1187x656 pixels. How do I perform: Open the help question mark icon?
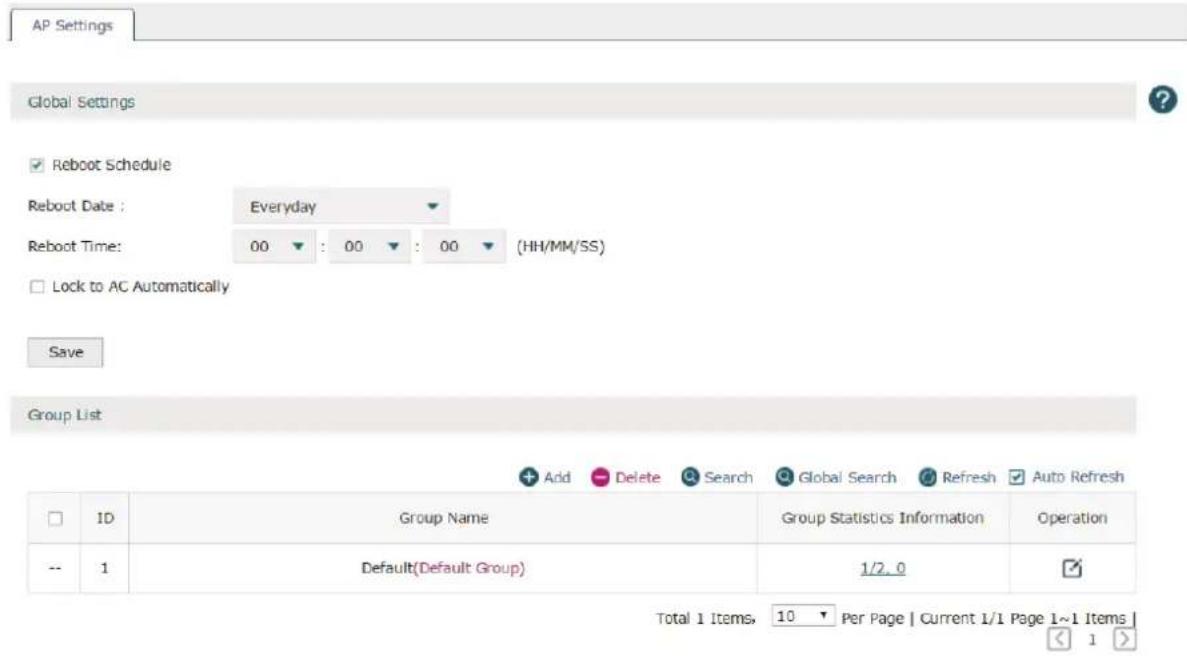pyautogui.click(x=1162, y=99)
